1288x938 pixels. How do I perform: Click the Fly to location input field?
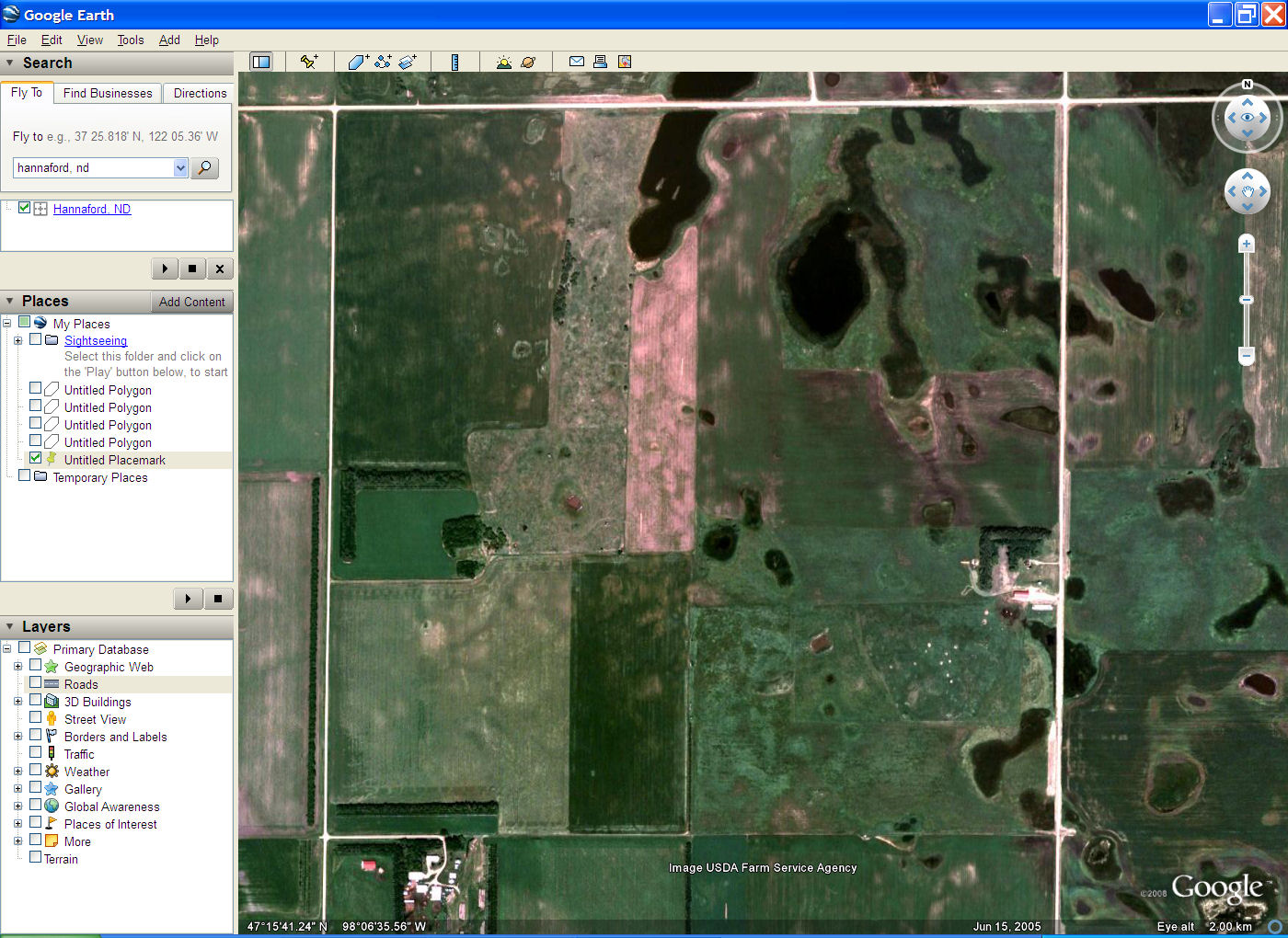point(93,167)
